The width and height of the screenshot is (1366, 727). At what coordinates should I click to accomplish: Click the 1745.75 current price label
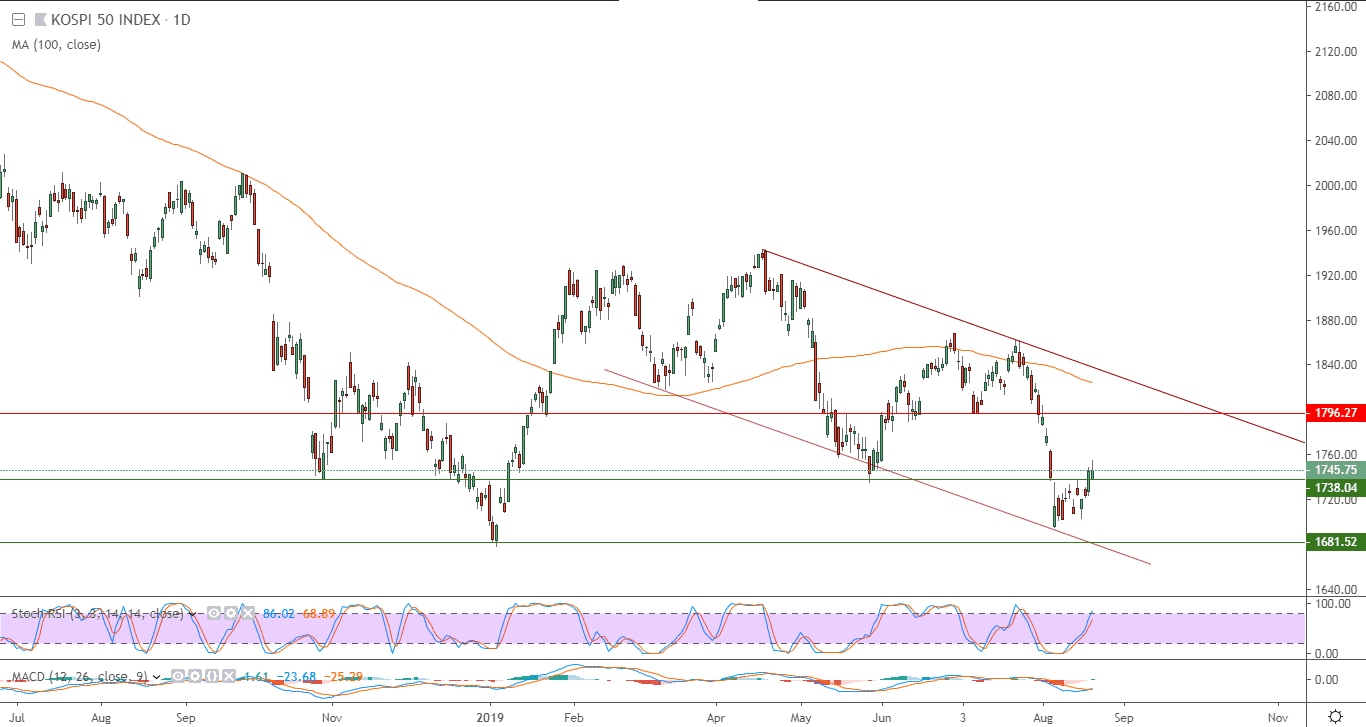coord(1335,470)
